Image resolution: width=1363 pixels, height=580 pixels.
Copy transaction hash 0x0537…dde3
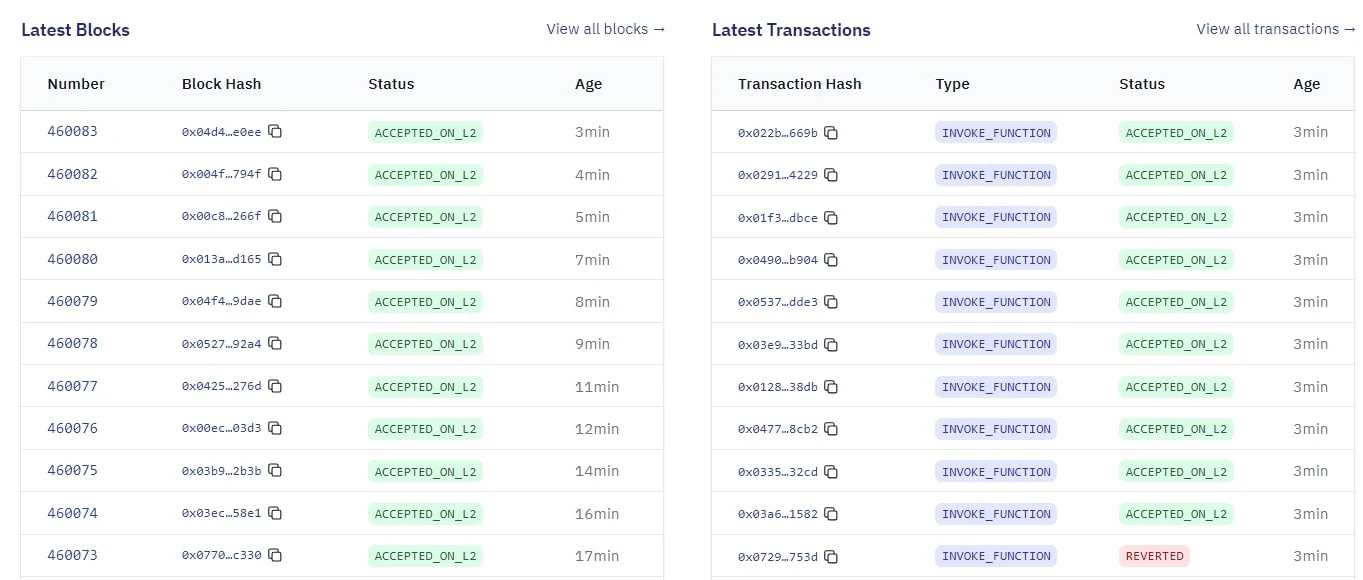pyautogui.click(x=831, y=302)
